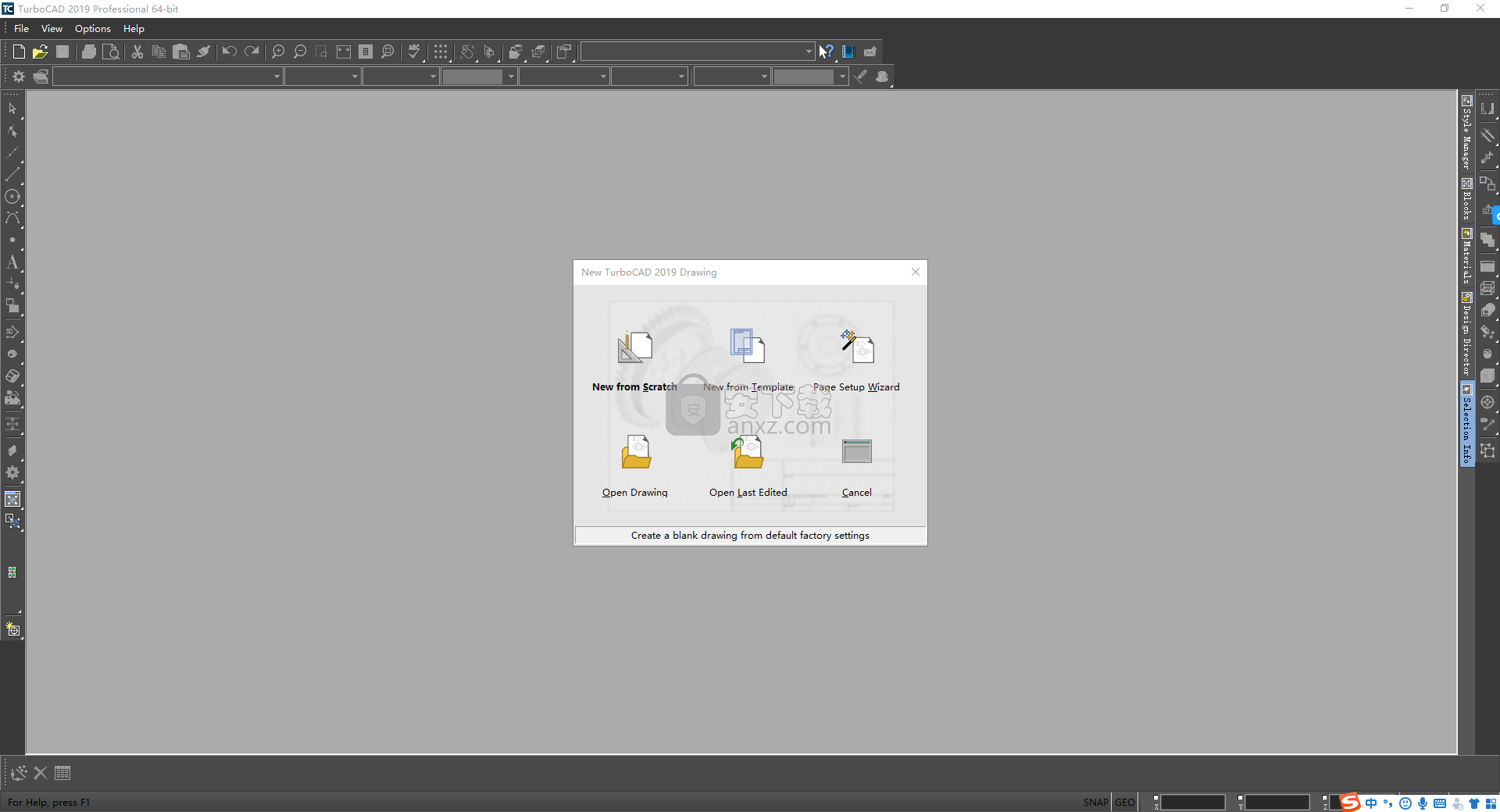Click the ABC spell check icon
The image size is (1500, 812).
tap(414, 52)
